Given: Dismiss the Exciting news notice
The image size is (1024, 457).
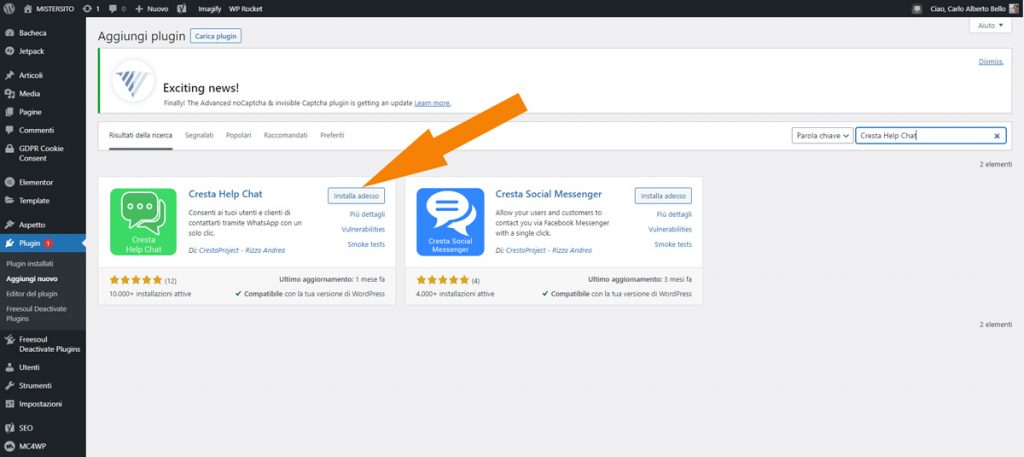Looking at the screenshot, I should 991,61.
